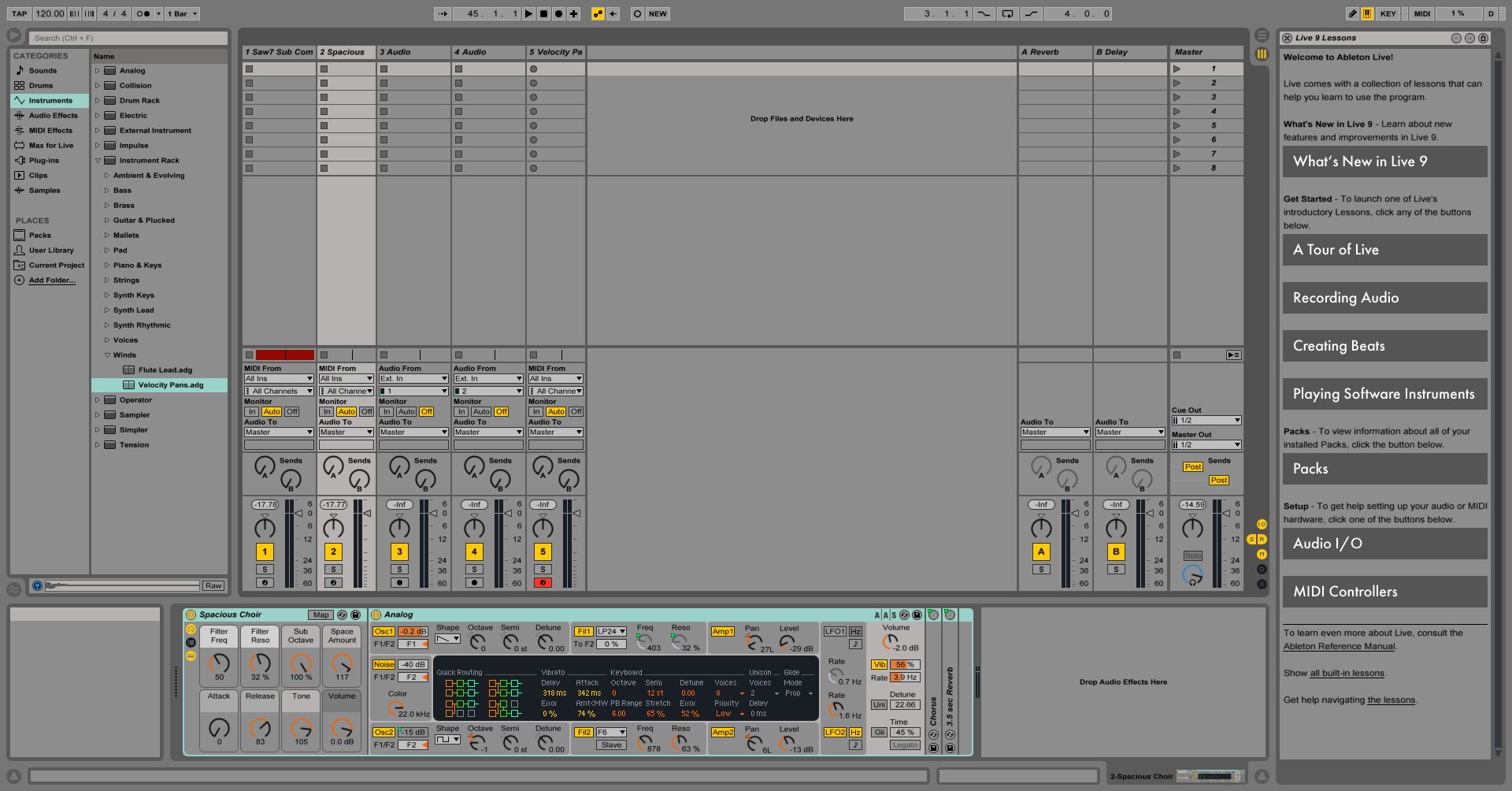1512x791 pixels.
Task: Open the Ableton Reference Manual link
Action: click(x=1339, y=647)
